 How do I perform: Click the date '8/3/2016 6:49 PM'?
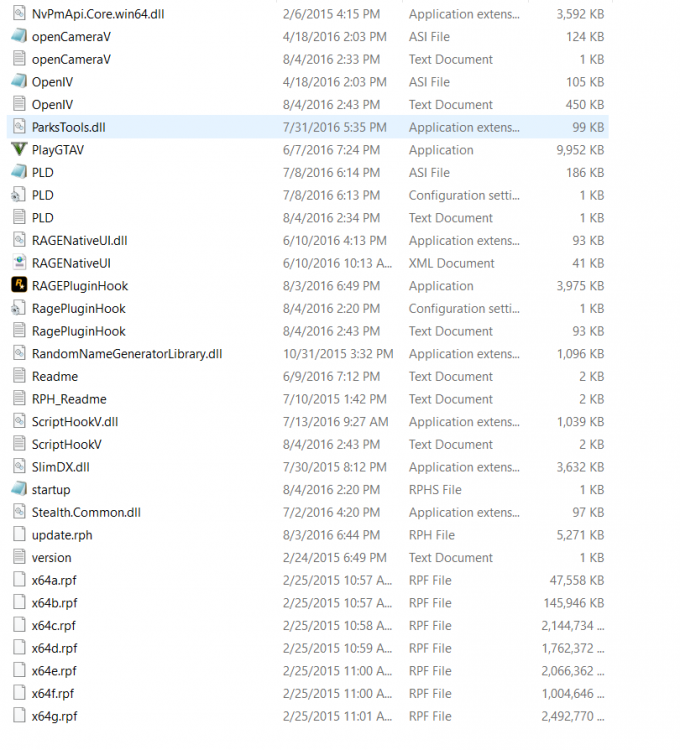click(x=331, y=286)
